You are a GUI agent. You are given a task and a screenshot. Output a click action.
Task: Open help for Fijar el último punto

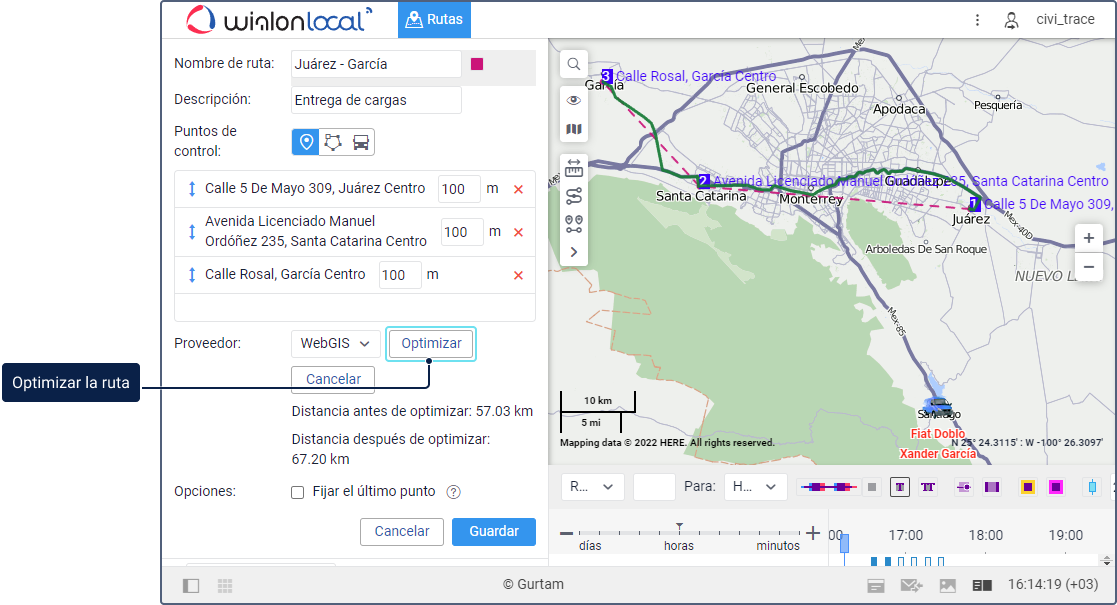point(453,492)
